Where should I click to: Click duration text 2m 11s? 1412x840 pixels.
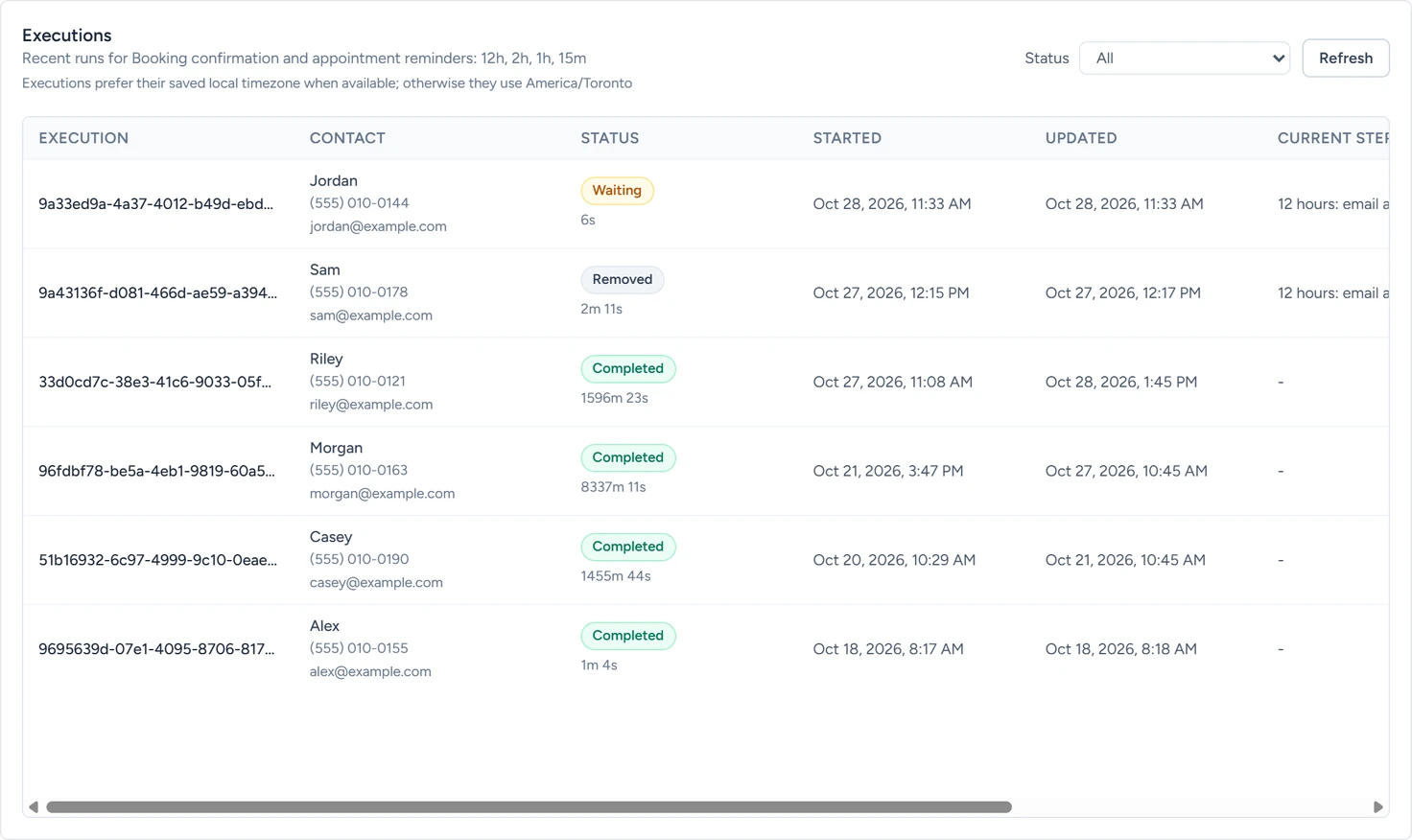(601, 310)
